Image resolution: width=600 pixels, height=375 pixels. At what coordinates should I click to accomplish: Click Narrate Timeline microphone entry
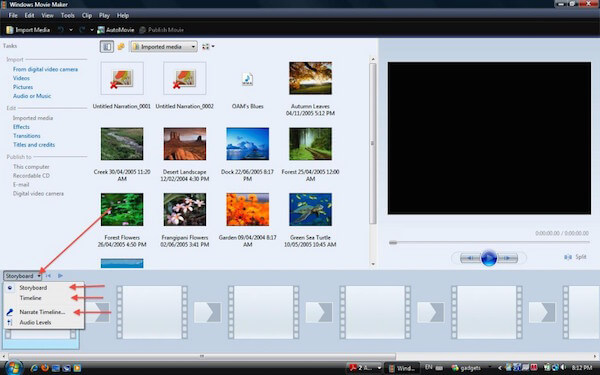click(42, 312)
